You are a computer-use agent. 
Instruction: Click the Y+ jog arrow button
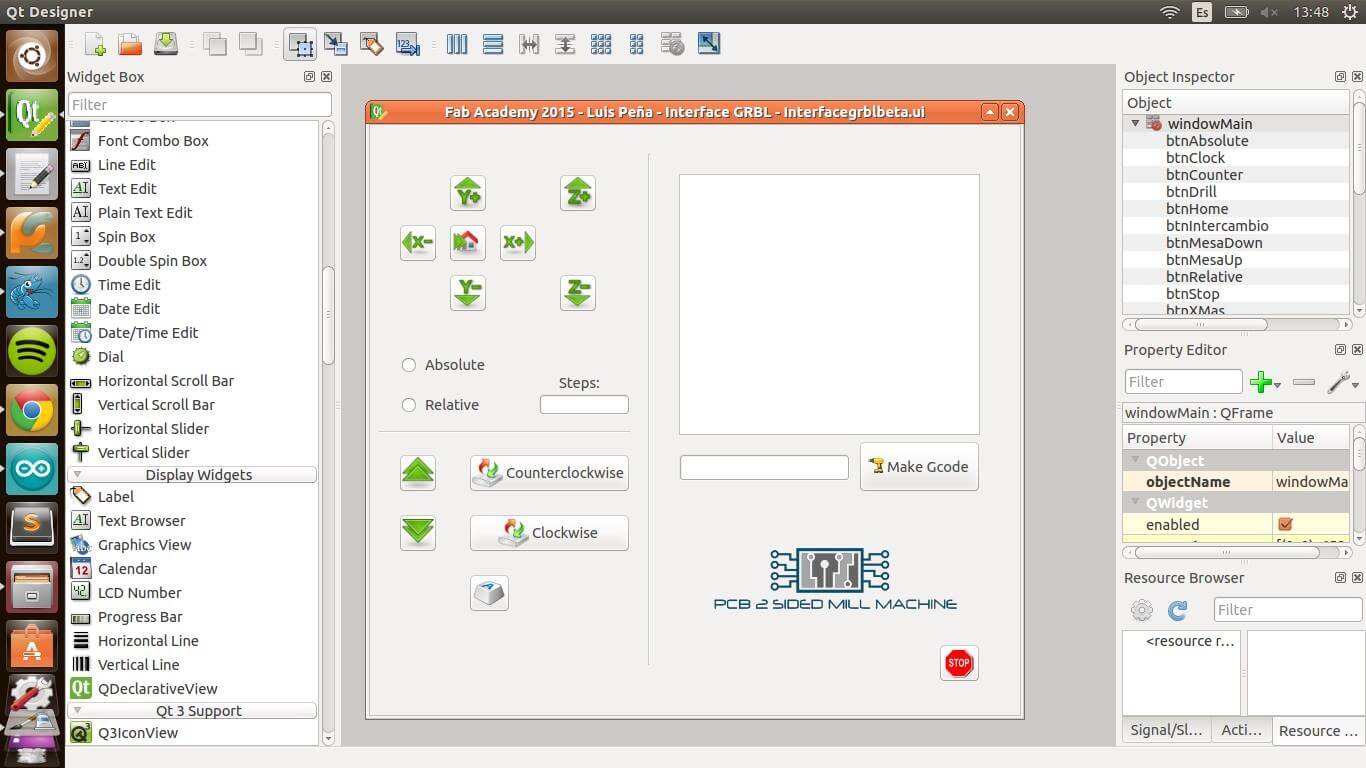(468, 193)
